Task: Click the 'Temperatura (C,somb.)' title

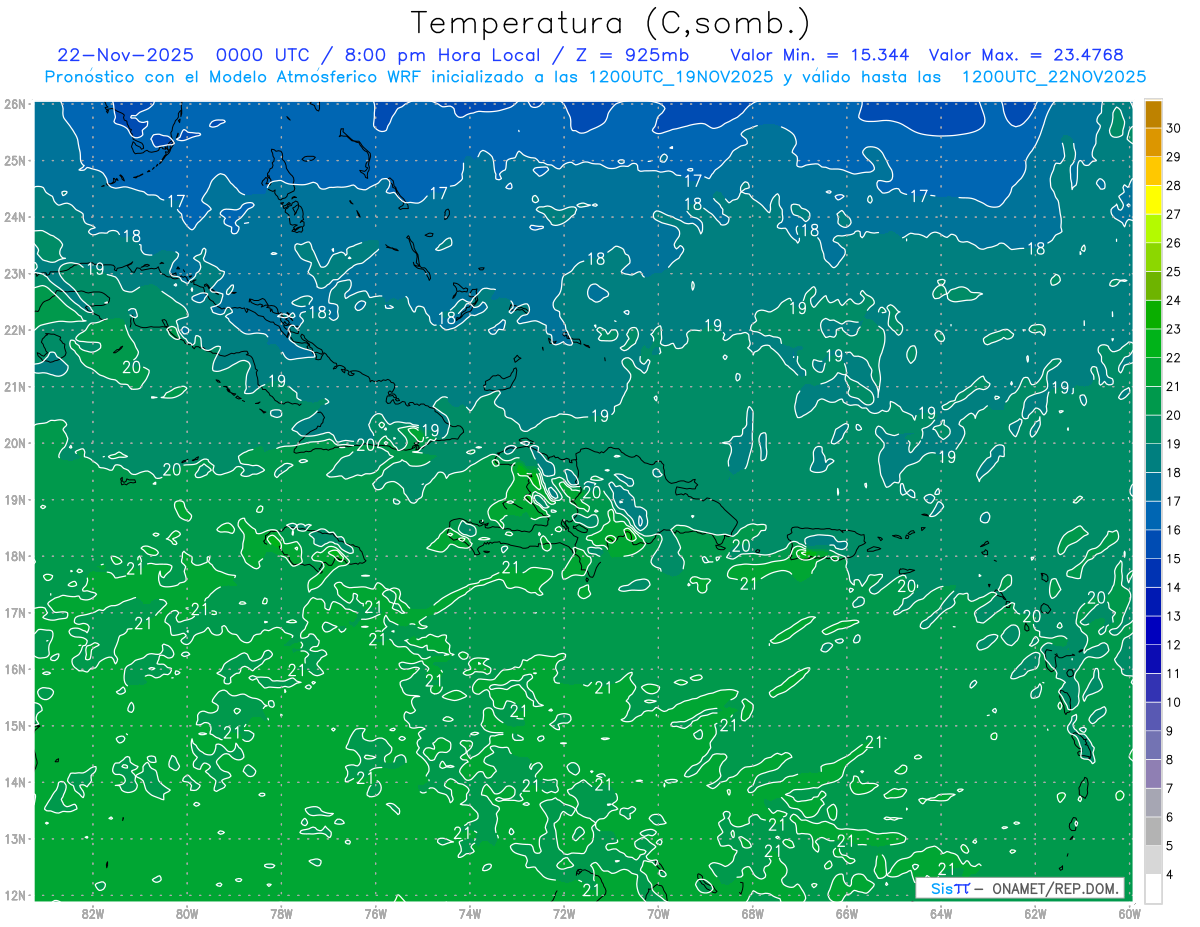Action: [x=611, y=24]
